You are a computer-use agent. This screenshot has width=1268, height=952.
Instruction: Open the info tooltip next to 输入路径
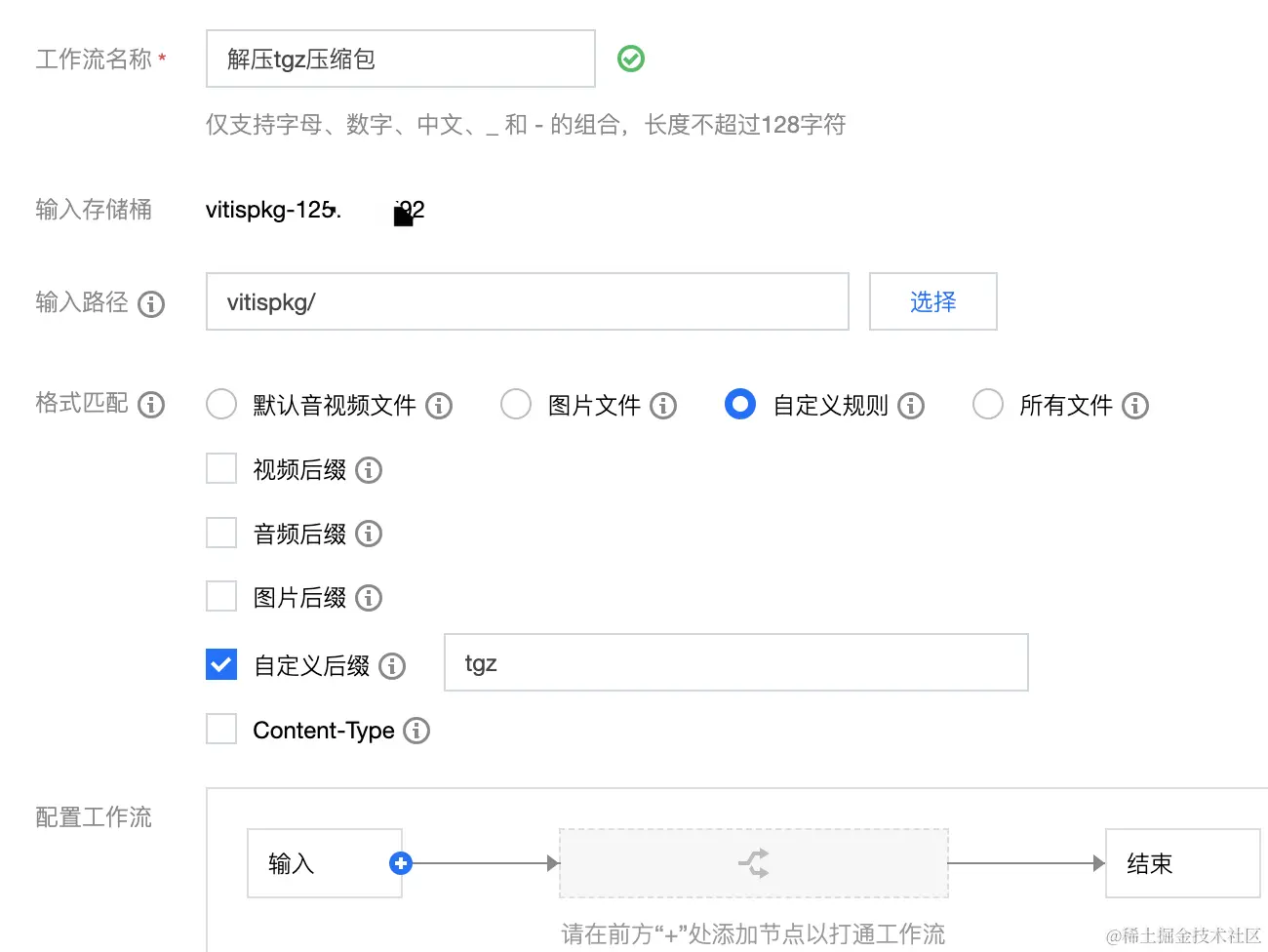(151, 304)
